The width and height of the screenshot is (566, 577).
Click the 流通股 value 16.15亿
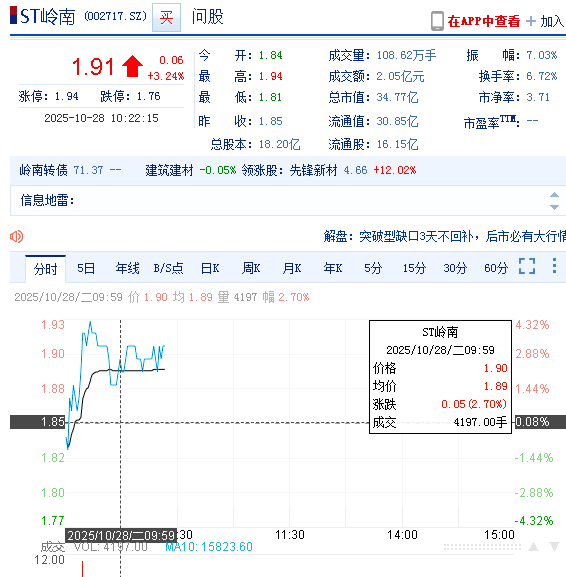click(397, 144)
